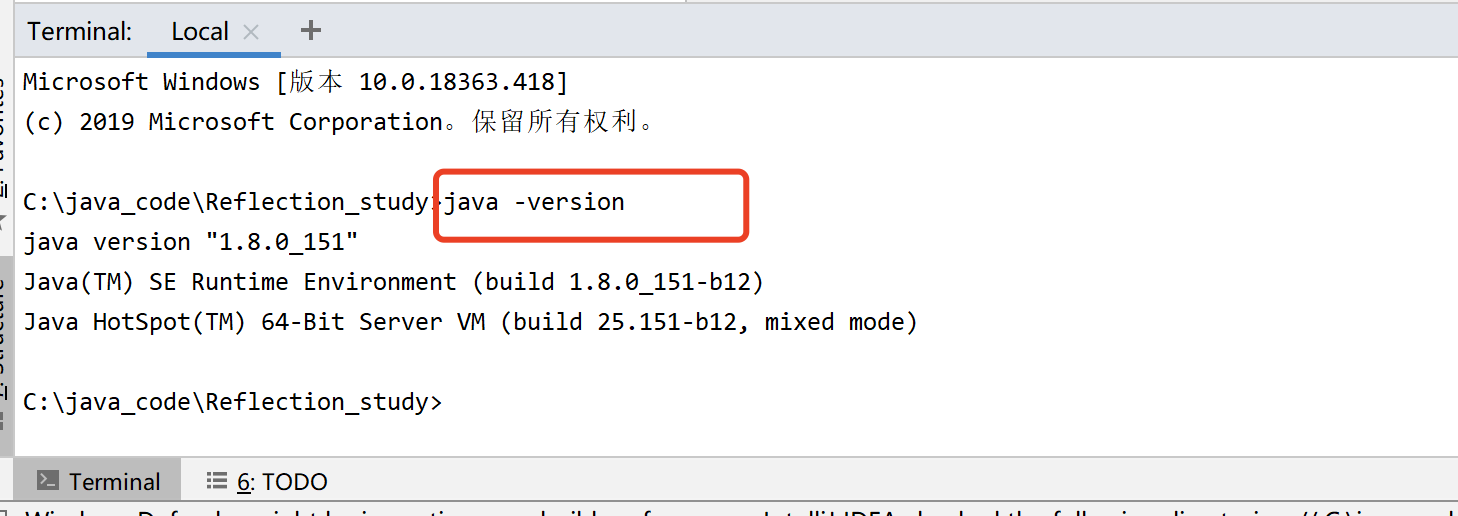Add a new terminal session tab
This screenshot has height=516, width=1458.
pyautogui.click(x=311, y=30)
